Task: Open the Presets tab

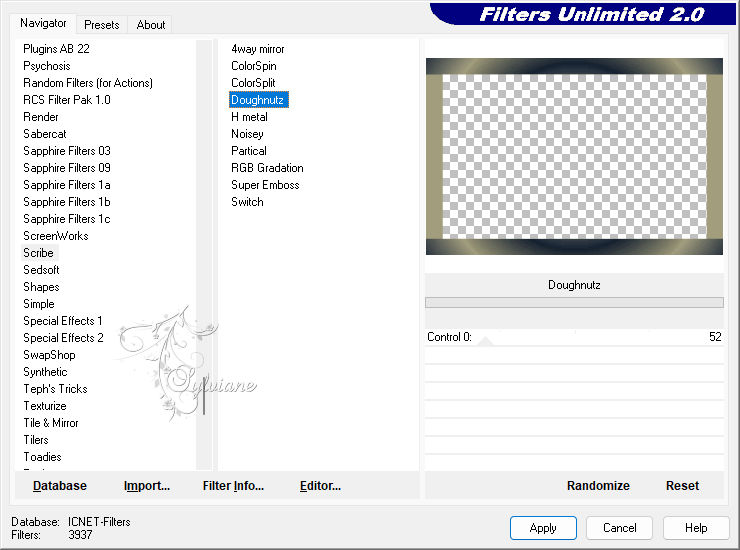Action: [x=101, y=25]
